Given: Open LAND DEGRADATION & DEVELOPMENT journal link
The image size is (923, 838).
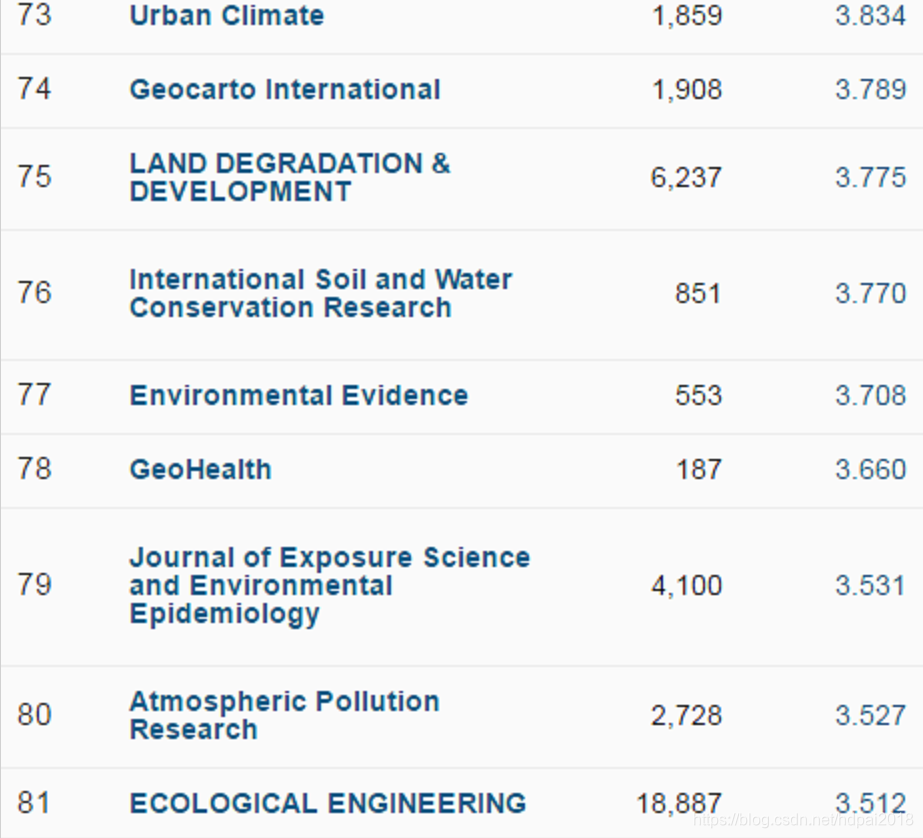Looking at the screenshot, I should 290,177.
